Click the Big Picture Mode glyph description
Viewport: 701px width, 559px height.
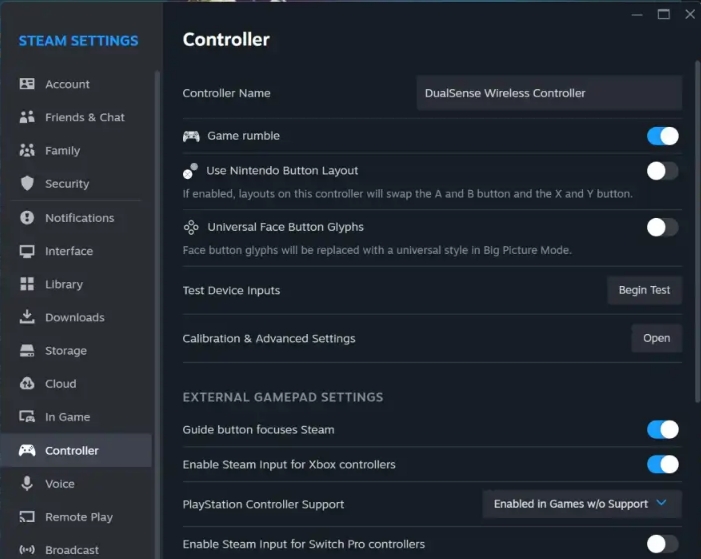point(377,250)
